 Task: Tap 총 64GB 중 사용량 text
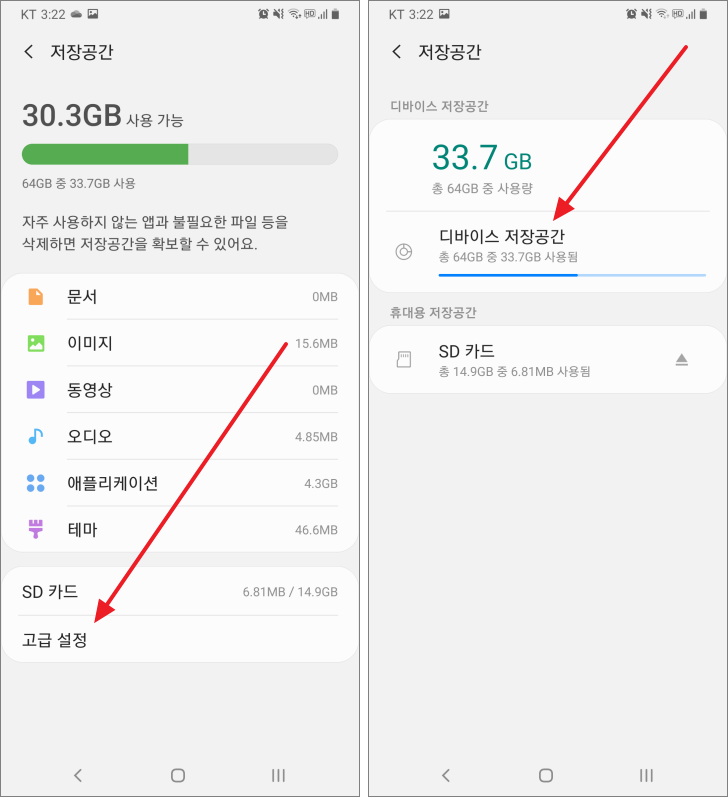[x=482, y=189]
